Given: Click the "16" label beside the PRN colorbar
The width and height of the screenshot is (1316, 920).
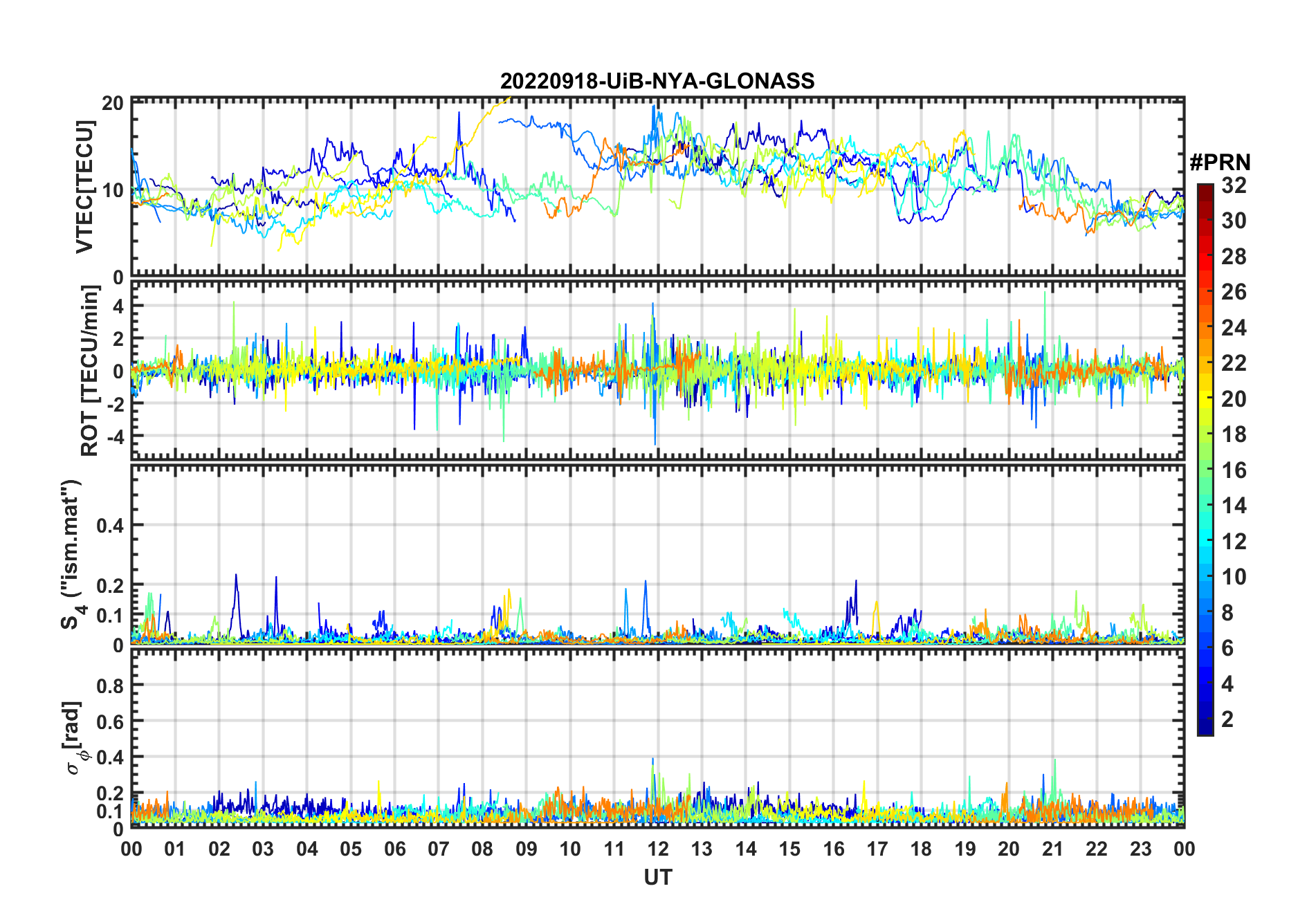Looking at the screenshot, I should [x=1234, y=470].
